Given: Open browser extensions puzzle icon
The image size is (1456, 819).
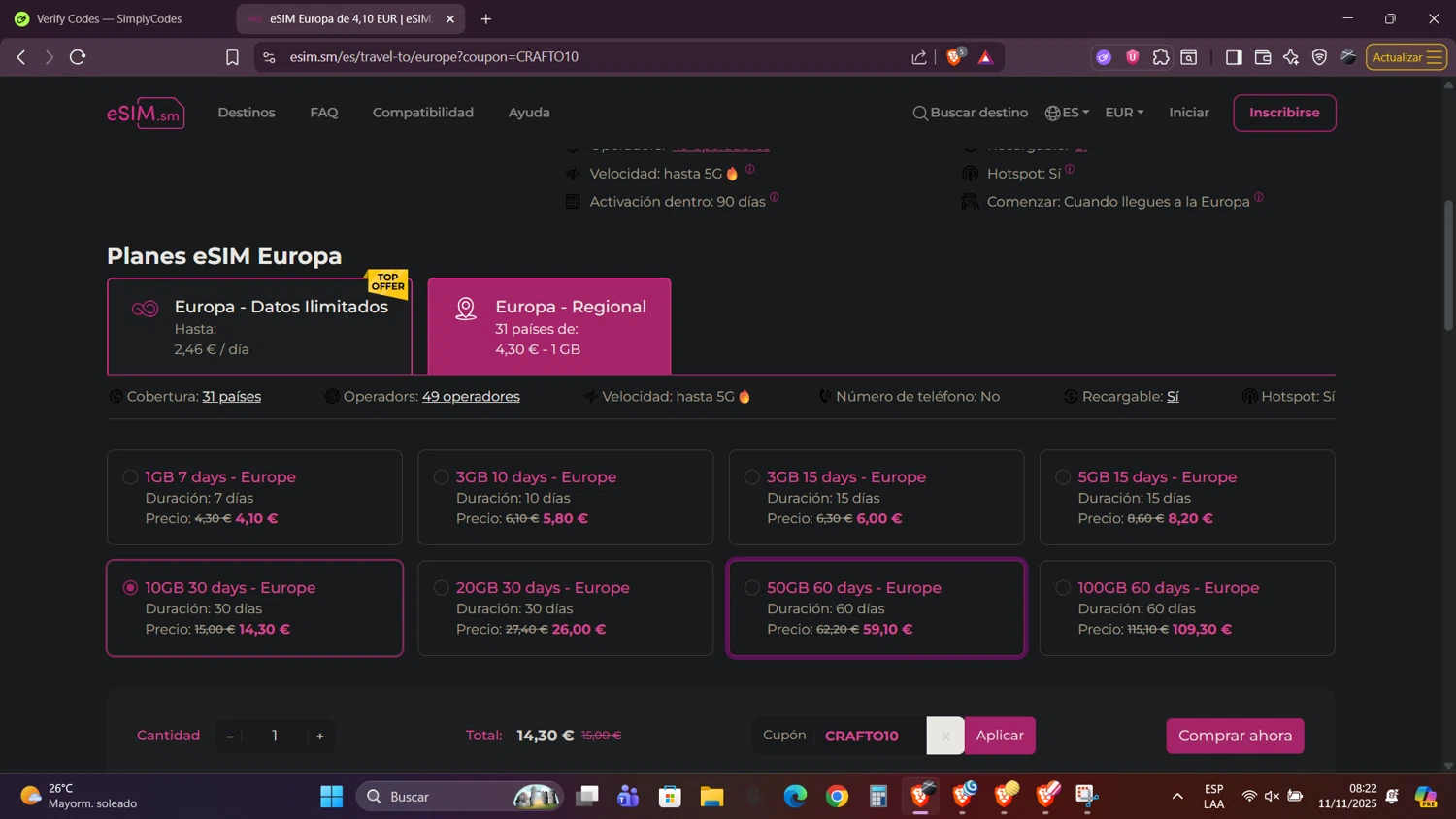Looking at the screenshot, I should (1161, 57).
